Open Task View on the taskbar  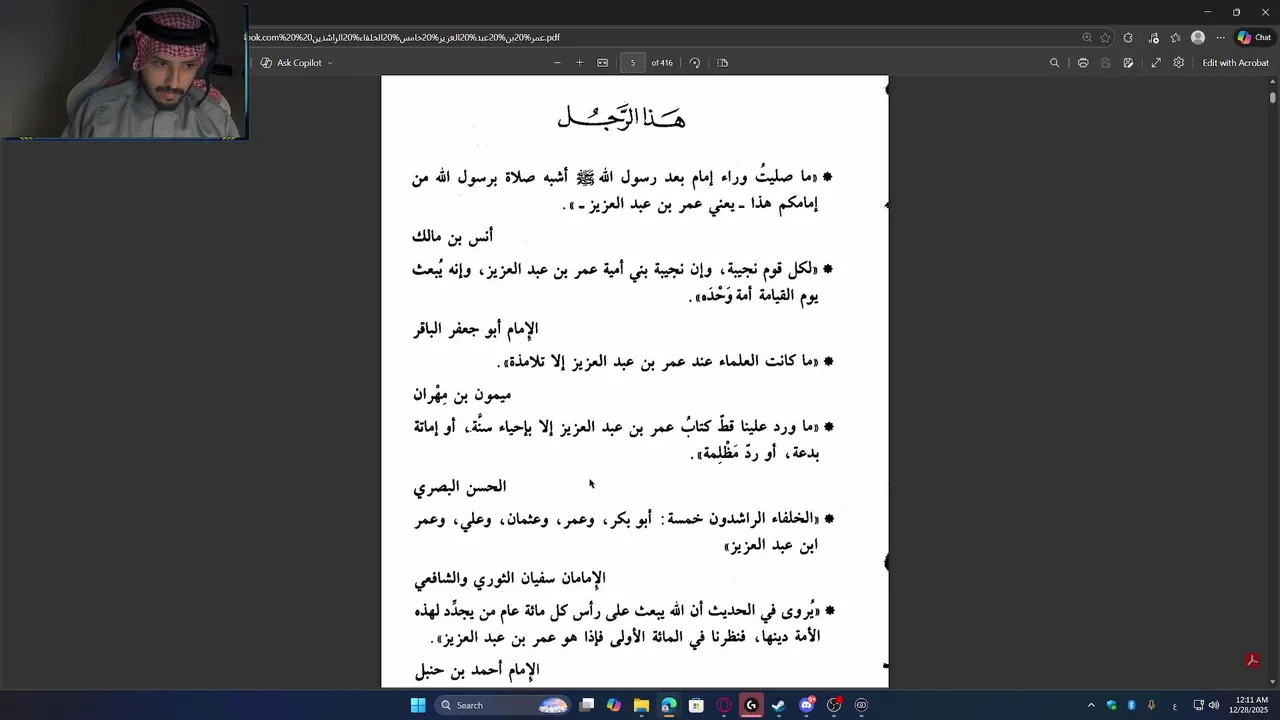tap(587, 705)
